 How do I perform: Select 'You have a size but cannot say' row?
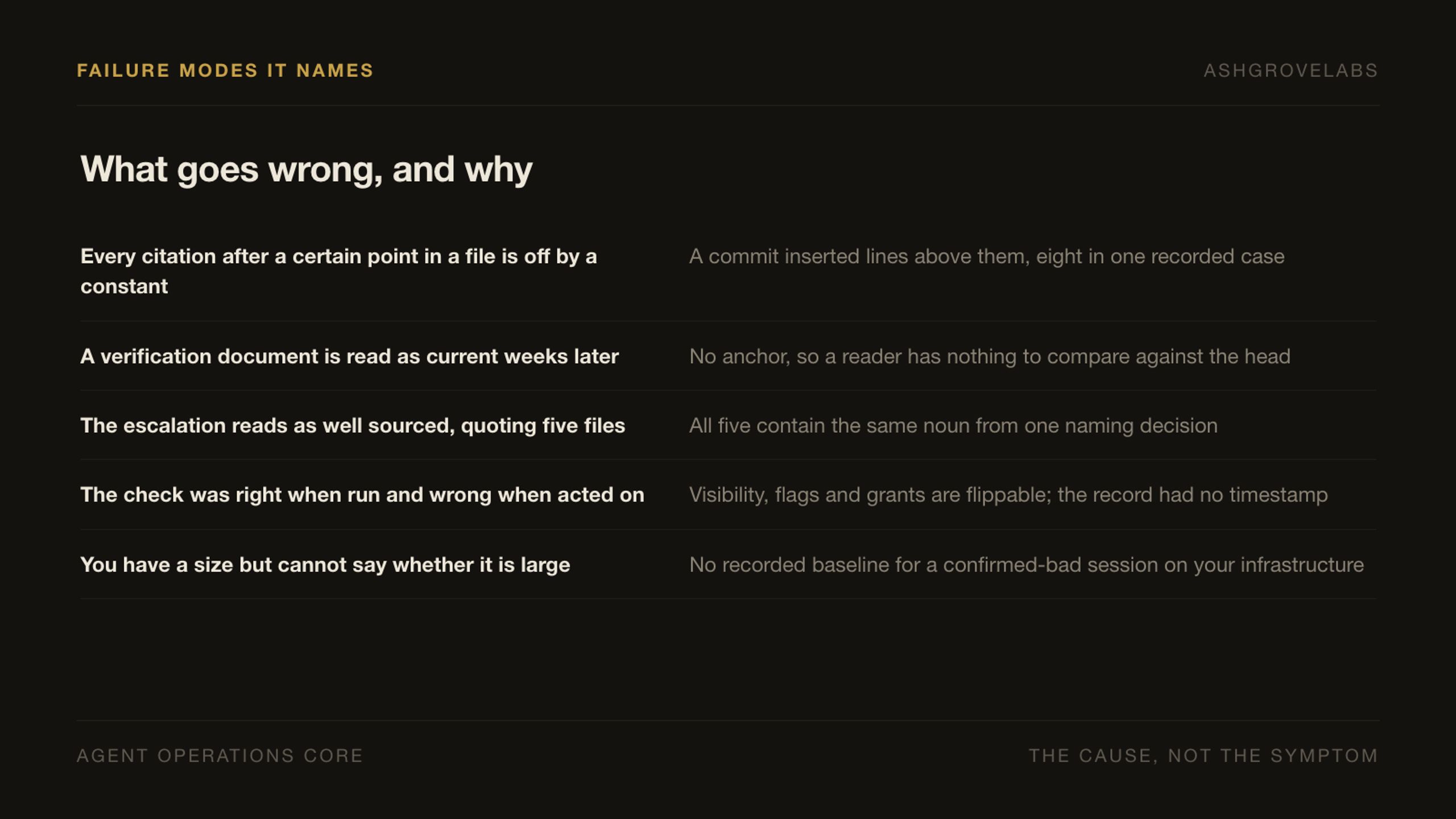tap(728, 565)
